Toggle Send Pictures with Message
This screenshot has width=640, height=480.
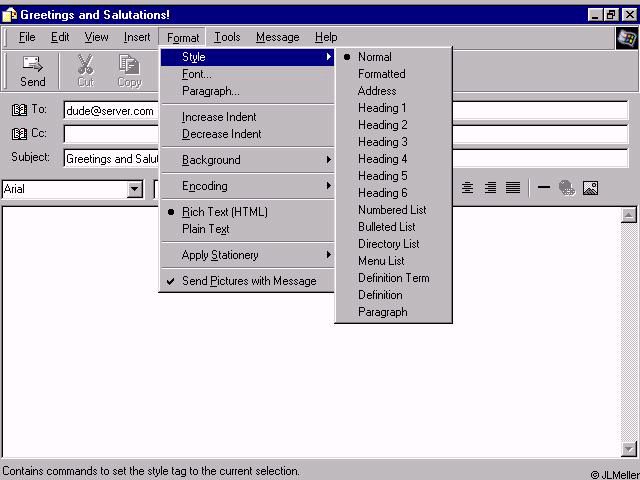[x=248, y=281]
